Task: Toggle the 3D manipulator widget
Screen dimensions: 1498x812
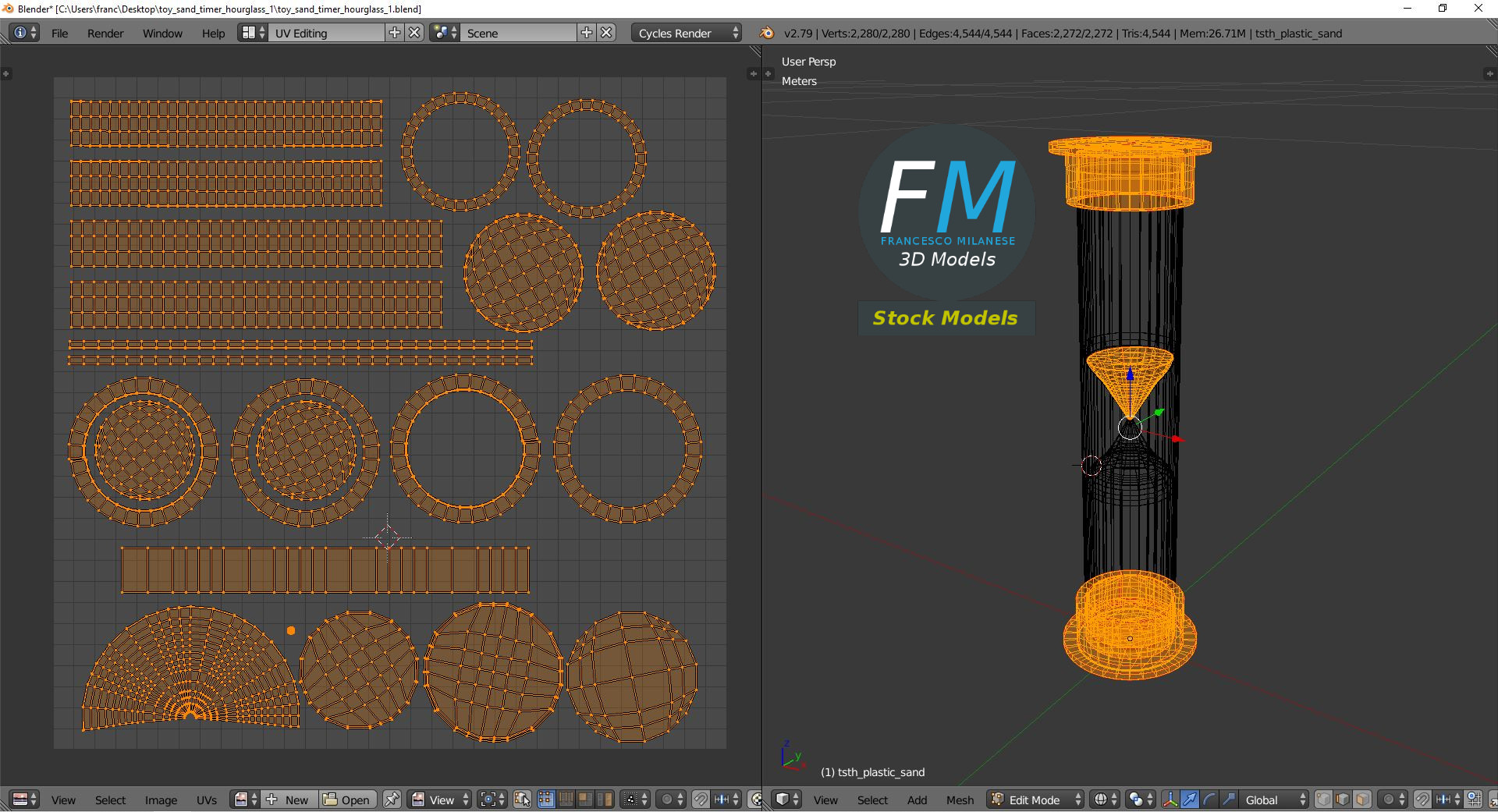Action: pos(1170,800)
